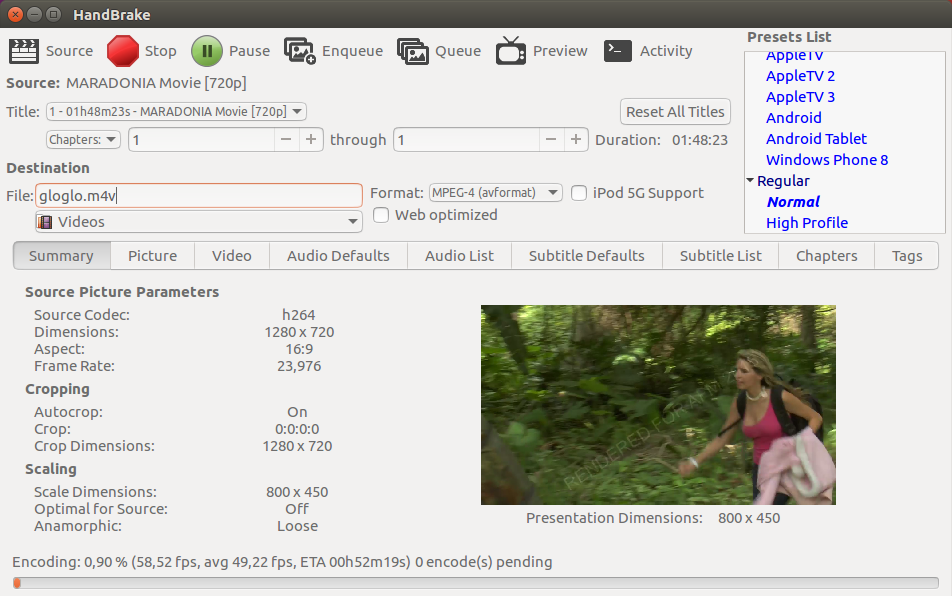Click the Encoding status text

[282, 562]
